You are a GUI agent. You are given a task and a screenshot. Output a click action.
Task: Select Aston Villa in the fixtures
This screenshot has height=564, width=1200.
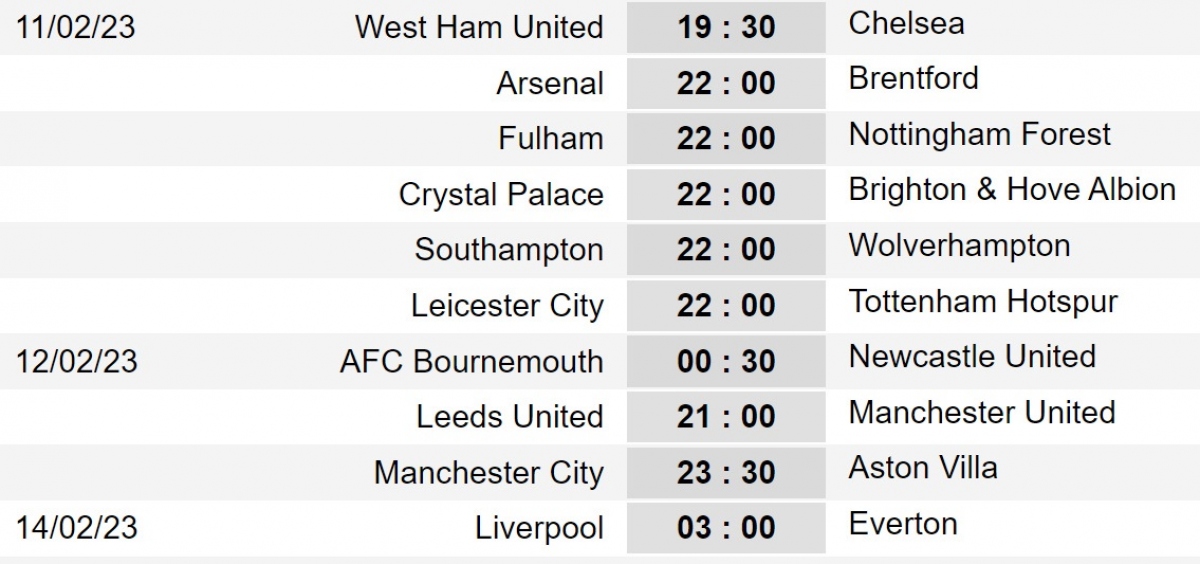point(922,468)
